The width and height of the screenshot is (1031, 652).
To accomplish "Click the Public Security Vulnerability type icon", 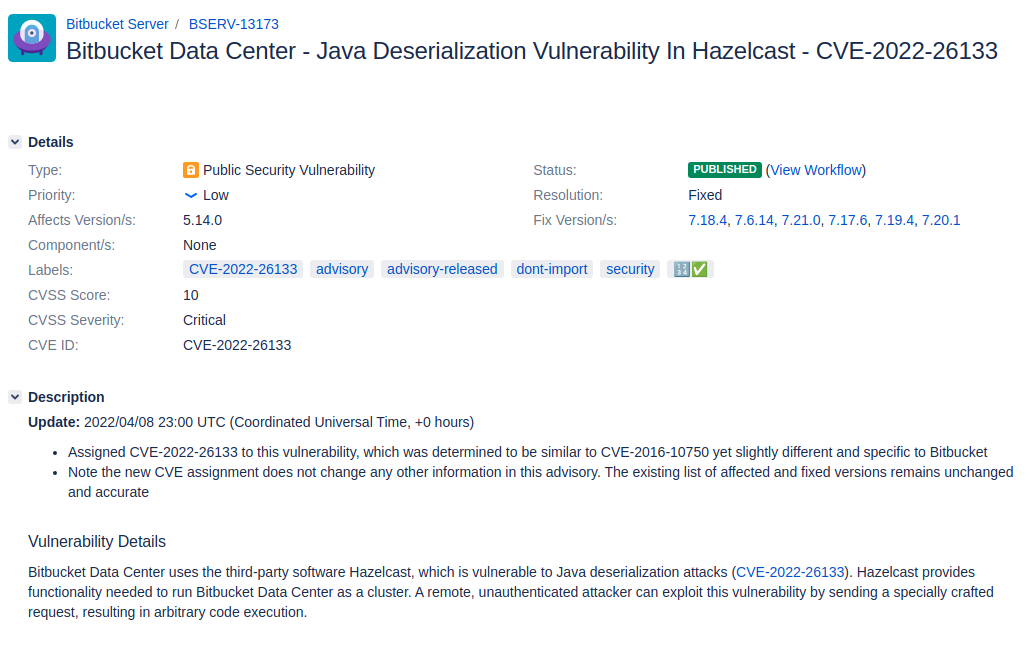I will [191, 170].
